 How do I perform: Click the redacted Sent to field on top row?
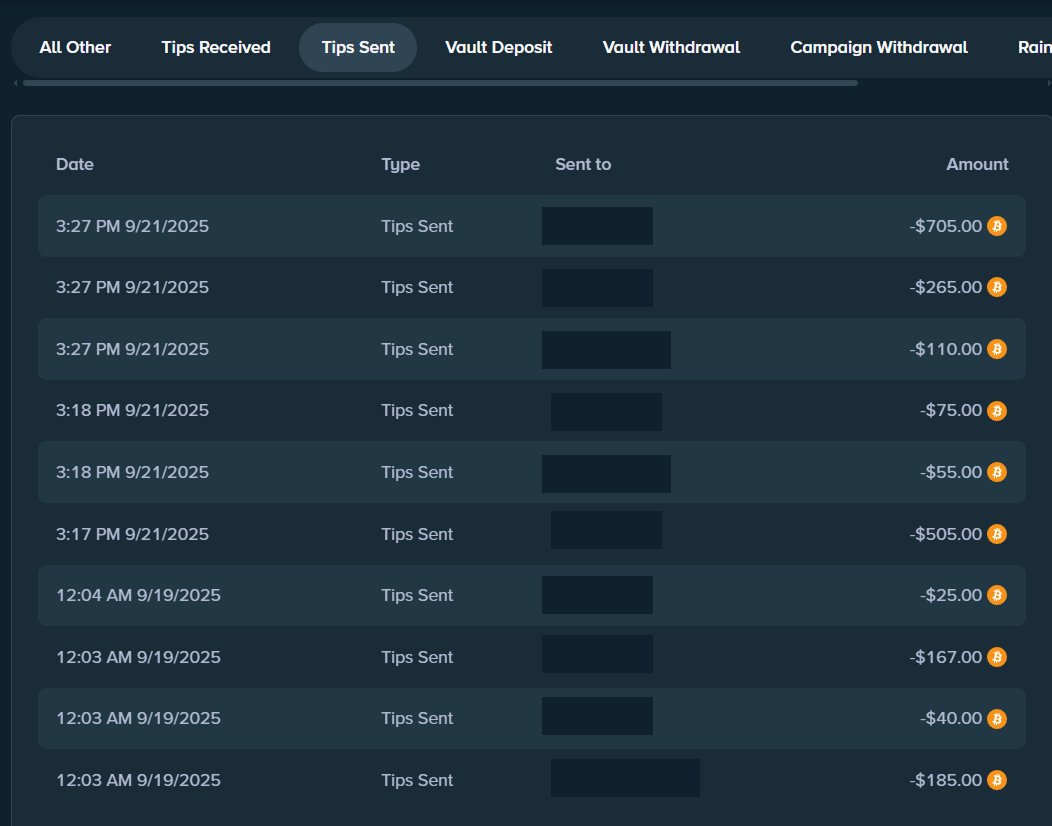click(597, 226)
